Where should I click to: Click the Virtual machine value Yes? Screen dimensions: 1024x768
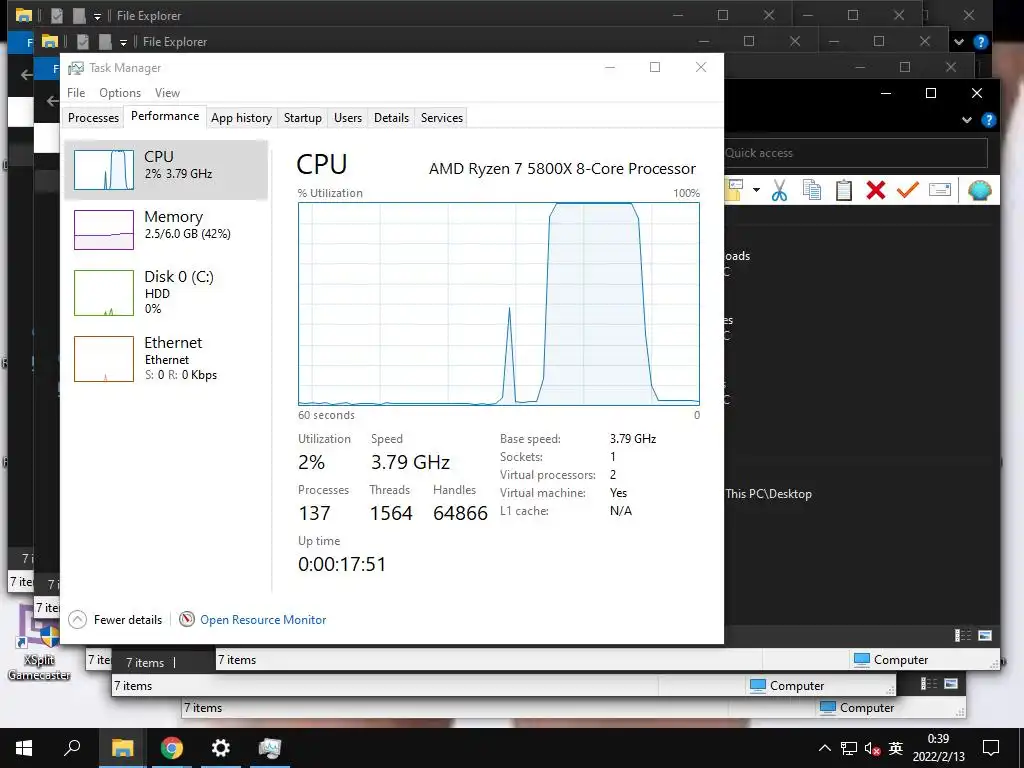tap(618, 493)
